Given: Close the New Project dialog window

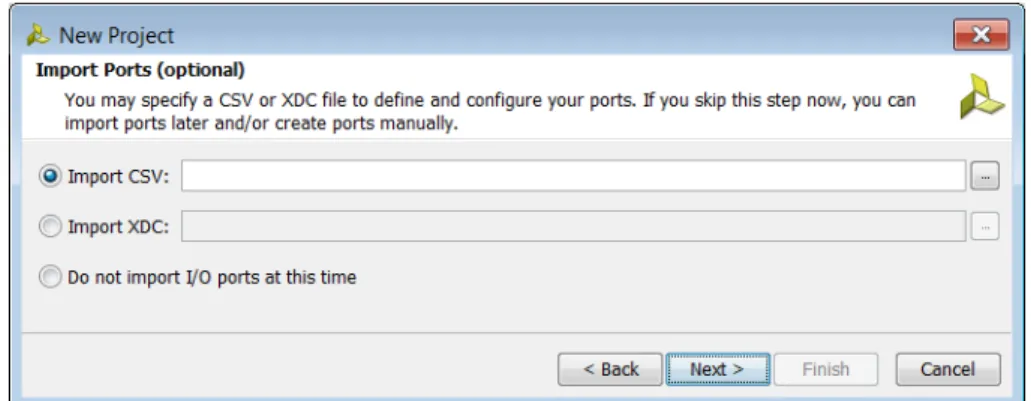Looking at the screenshot, I should tap(981, 34).
